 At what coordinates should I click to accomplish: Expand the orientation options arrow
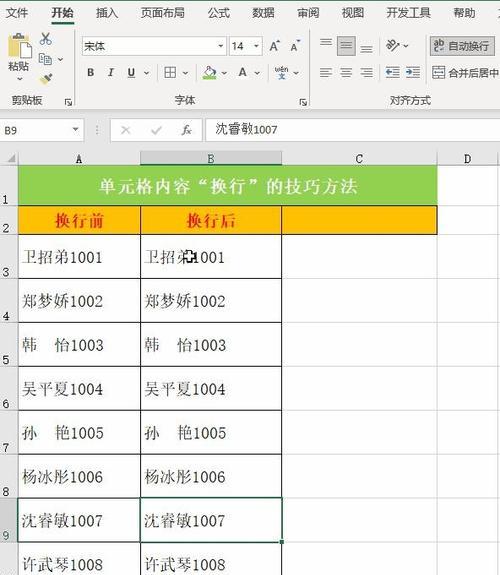[x=406, y=46]
